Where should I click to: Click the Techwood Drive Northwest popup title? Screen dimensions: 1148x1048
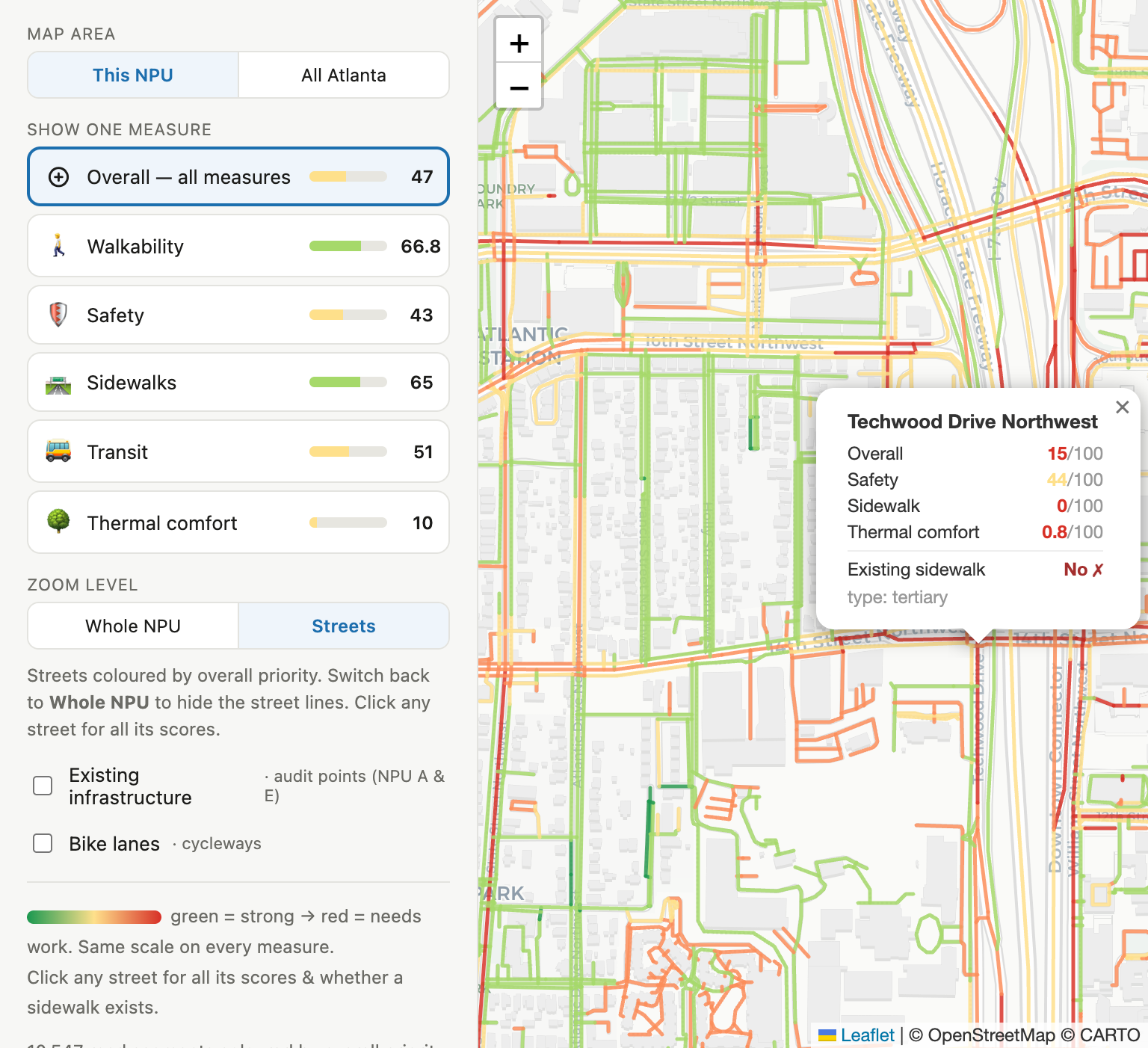pos(972,422)
